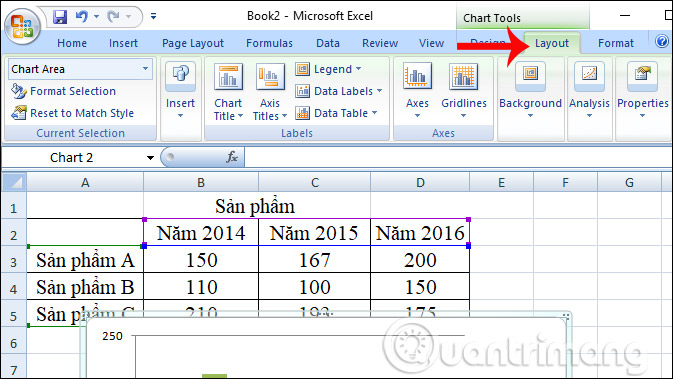Click the Data Table icon
Screen dimensions: 673x379
[302, 113]
